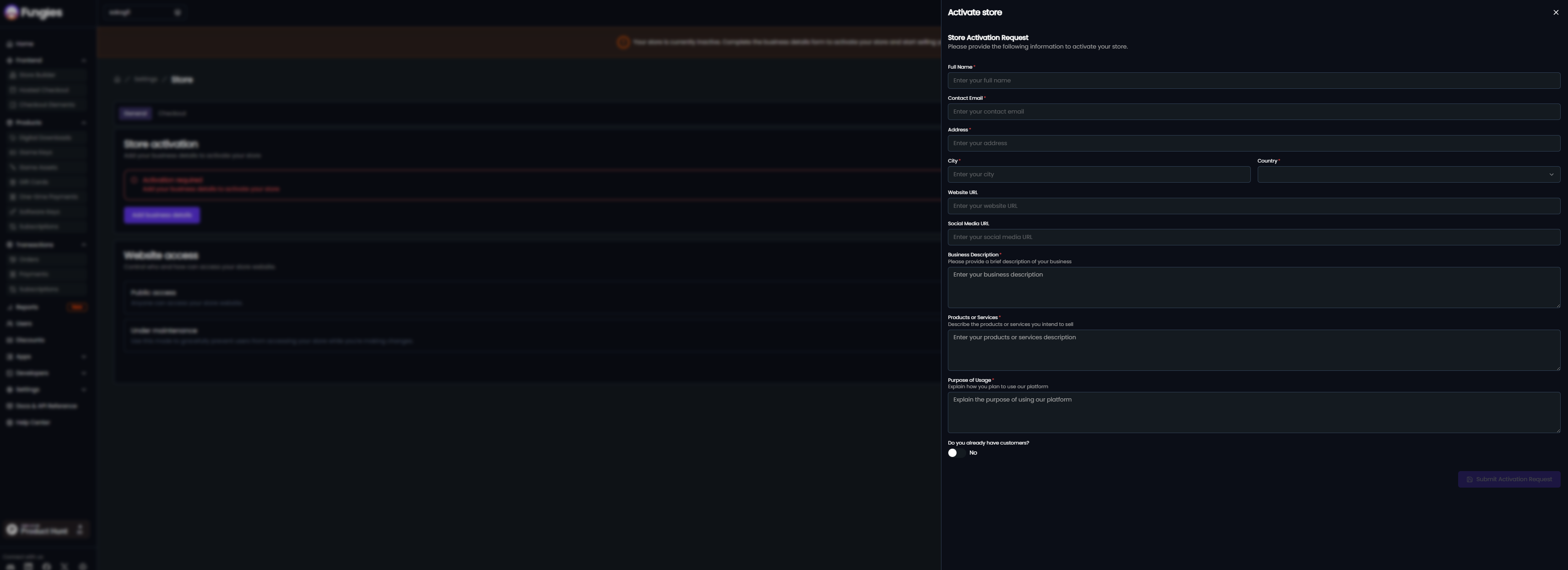The height and width of the screenshot is (570, 1568).
Task: Close the Activate store panel
Action: click(x=1555, y=12)
